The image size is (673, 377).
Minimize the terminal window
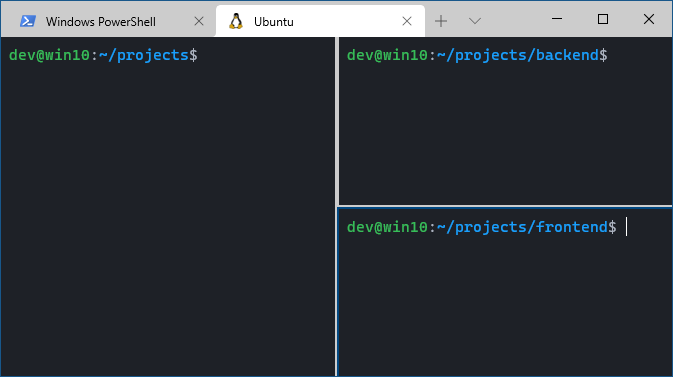[557, 19]
